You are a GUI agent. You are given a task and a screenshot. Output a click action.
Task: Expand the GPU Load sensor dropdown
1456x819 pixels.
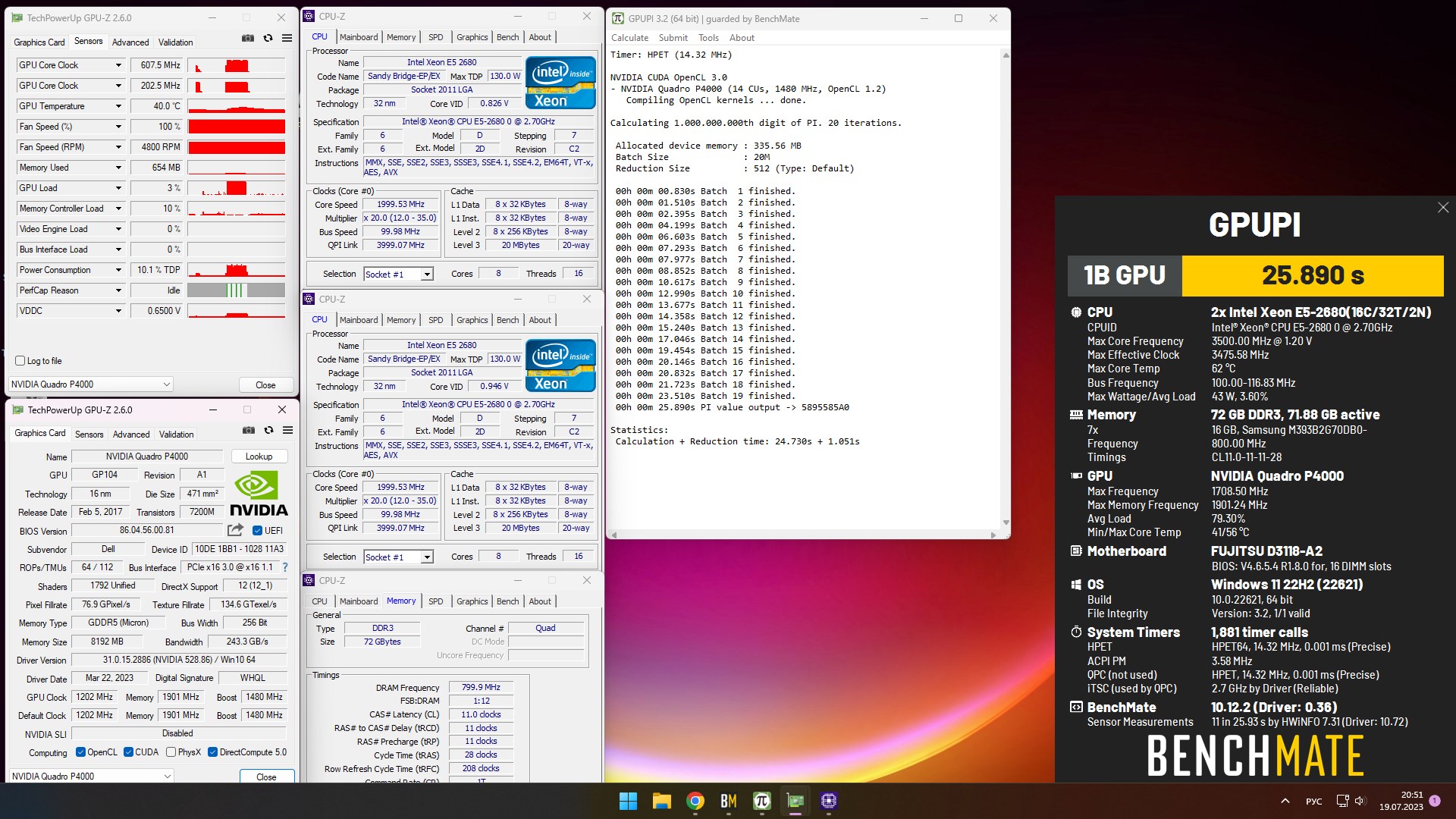(x=118, y=188)
